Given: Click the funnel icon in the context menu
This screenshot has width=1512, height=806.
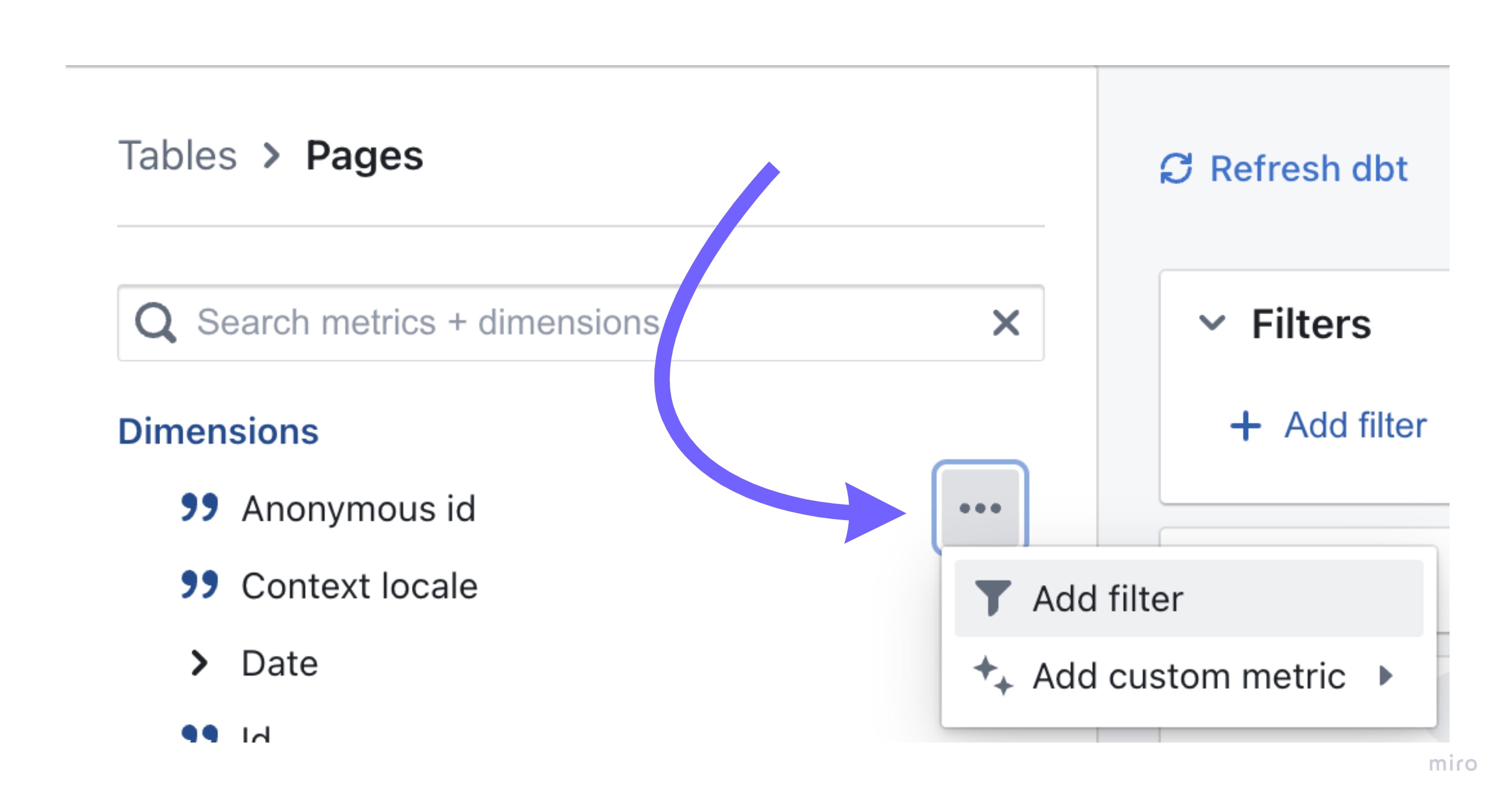Looking at the screenshot, I should pos(992,598).
